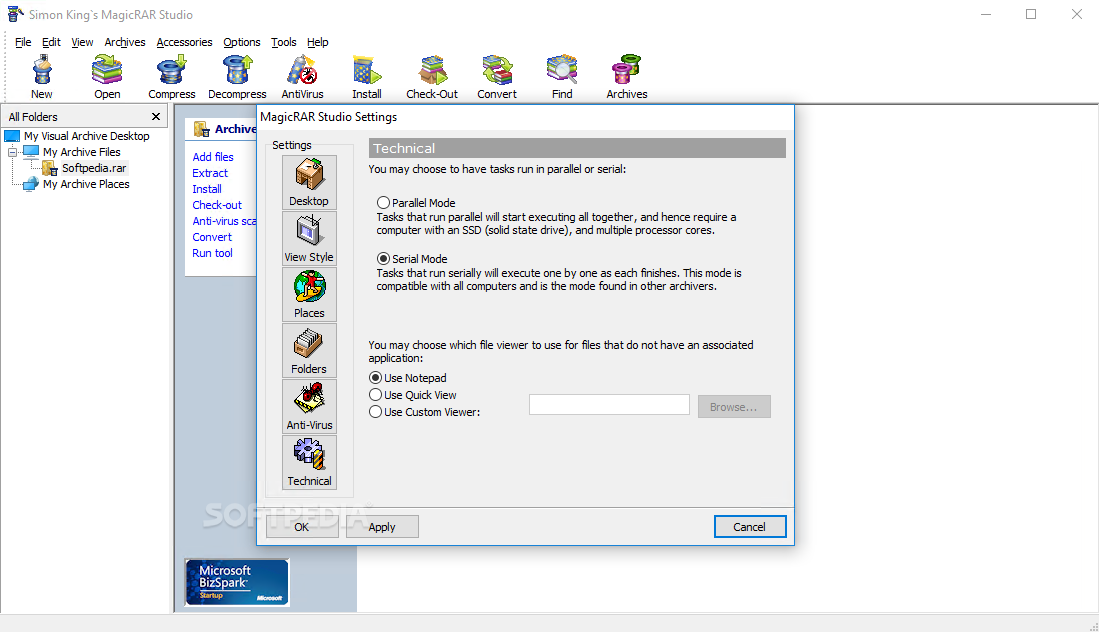Select My Archive Files tree item

click(x=82, y=152)
